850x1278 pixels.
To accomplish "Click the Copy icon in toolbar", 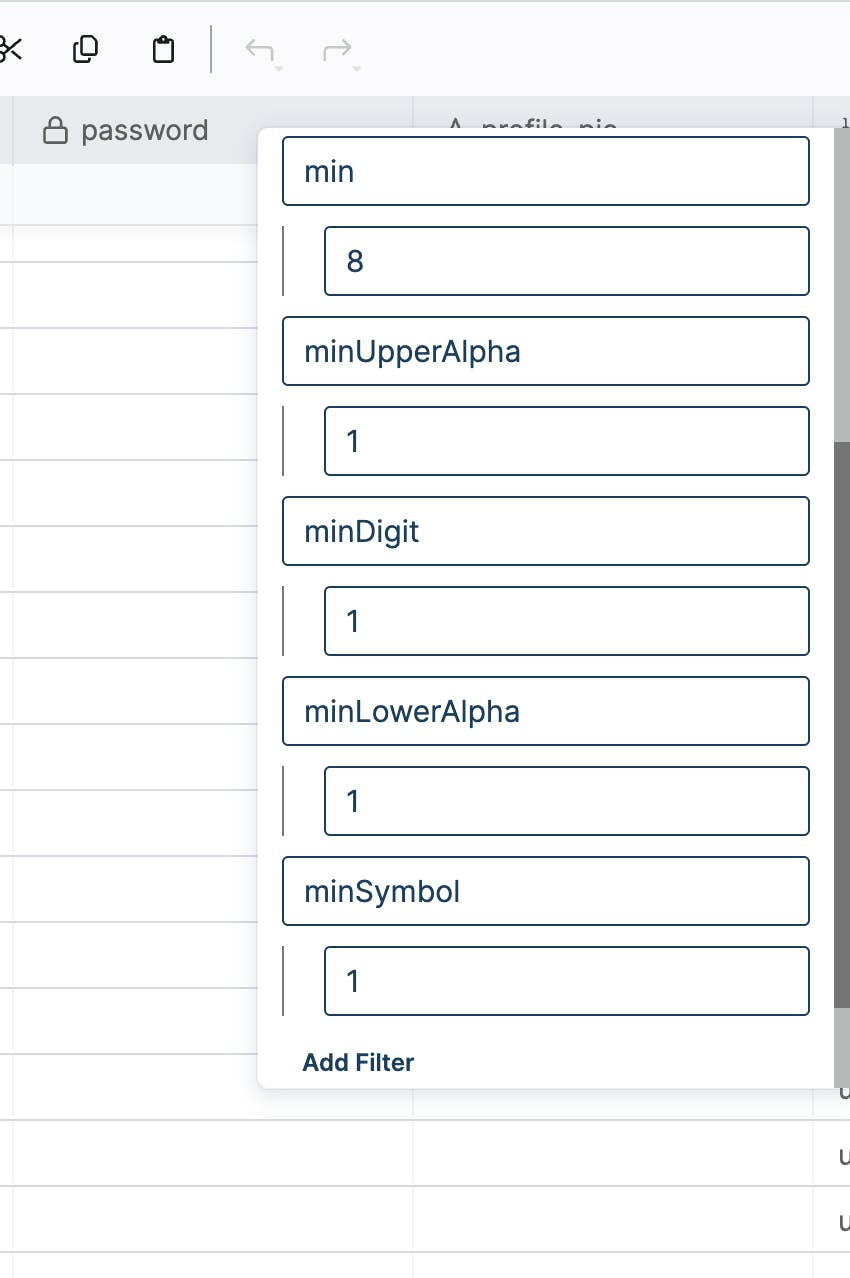I will [x=86, y=49].
